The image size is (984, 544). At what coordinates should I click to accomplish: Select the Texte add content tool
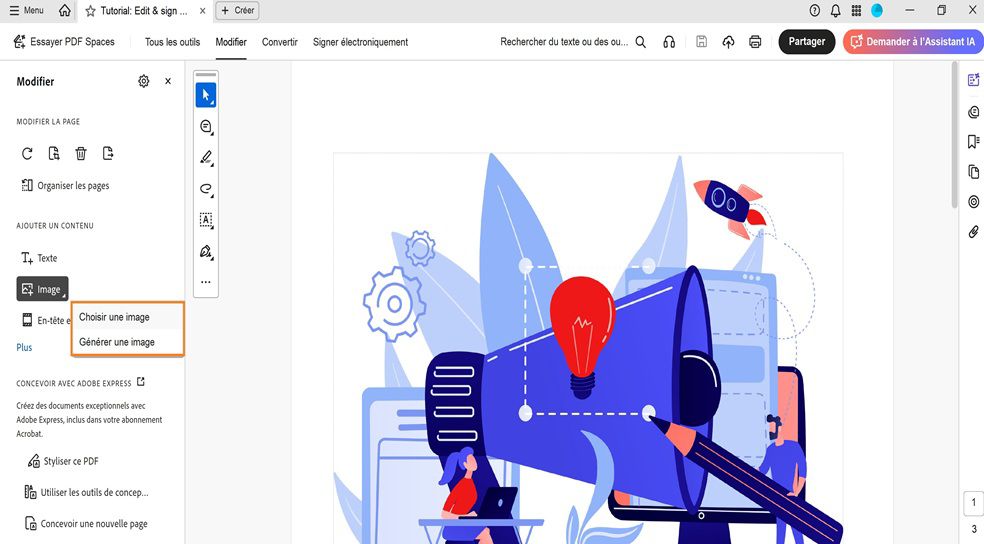(39, 258)
